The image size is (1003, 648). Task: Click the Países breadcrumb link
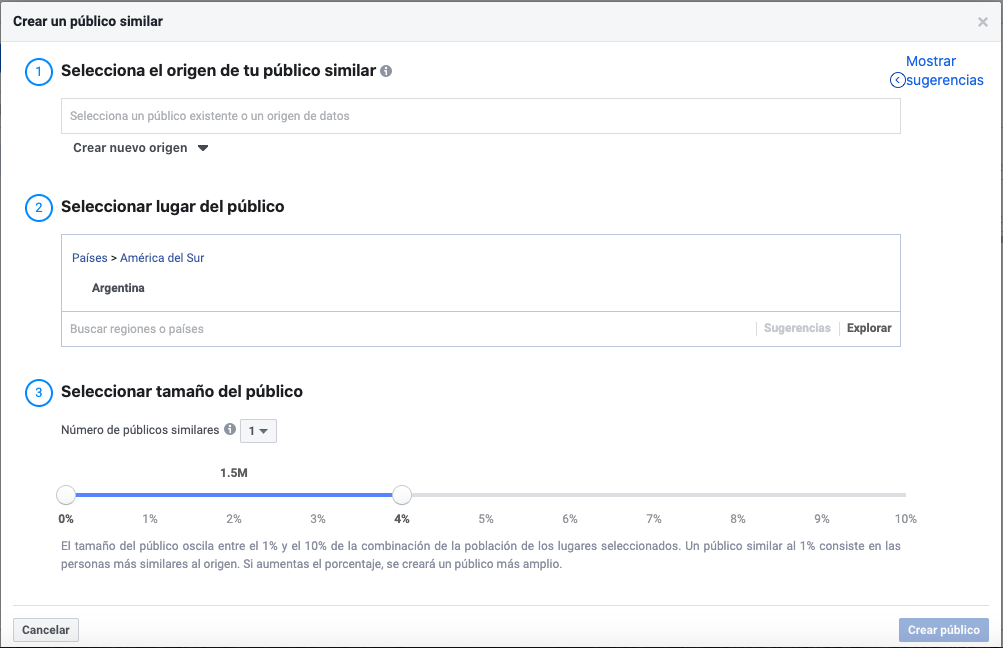coord(89,257)
